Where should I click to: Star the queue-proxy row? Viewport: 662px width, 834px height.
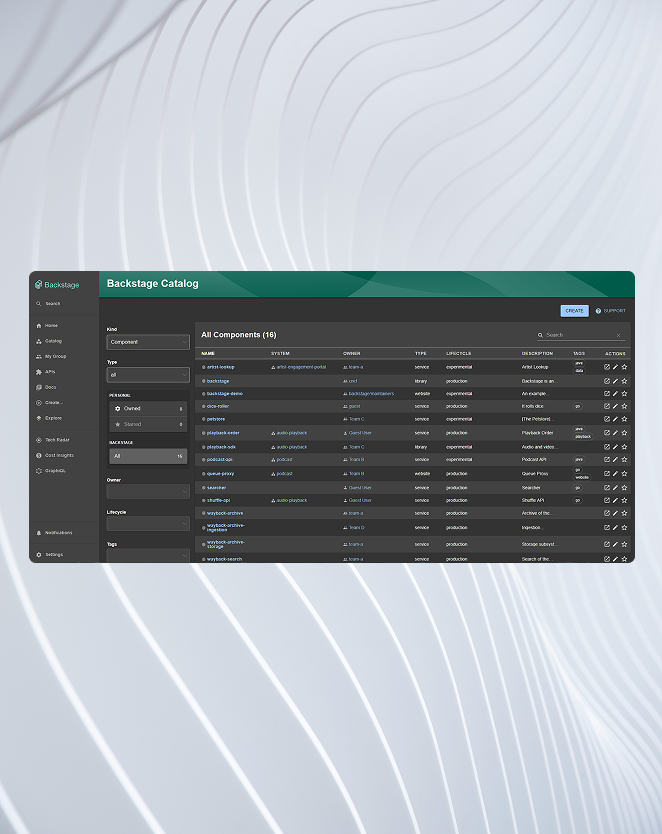tap(624, 473)
